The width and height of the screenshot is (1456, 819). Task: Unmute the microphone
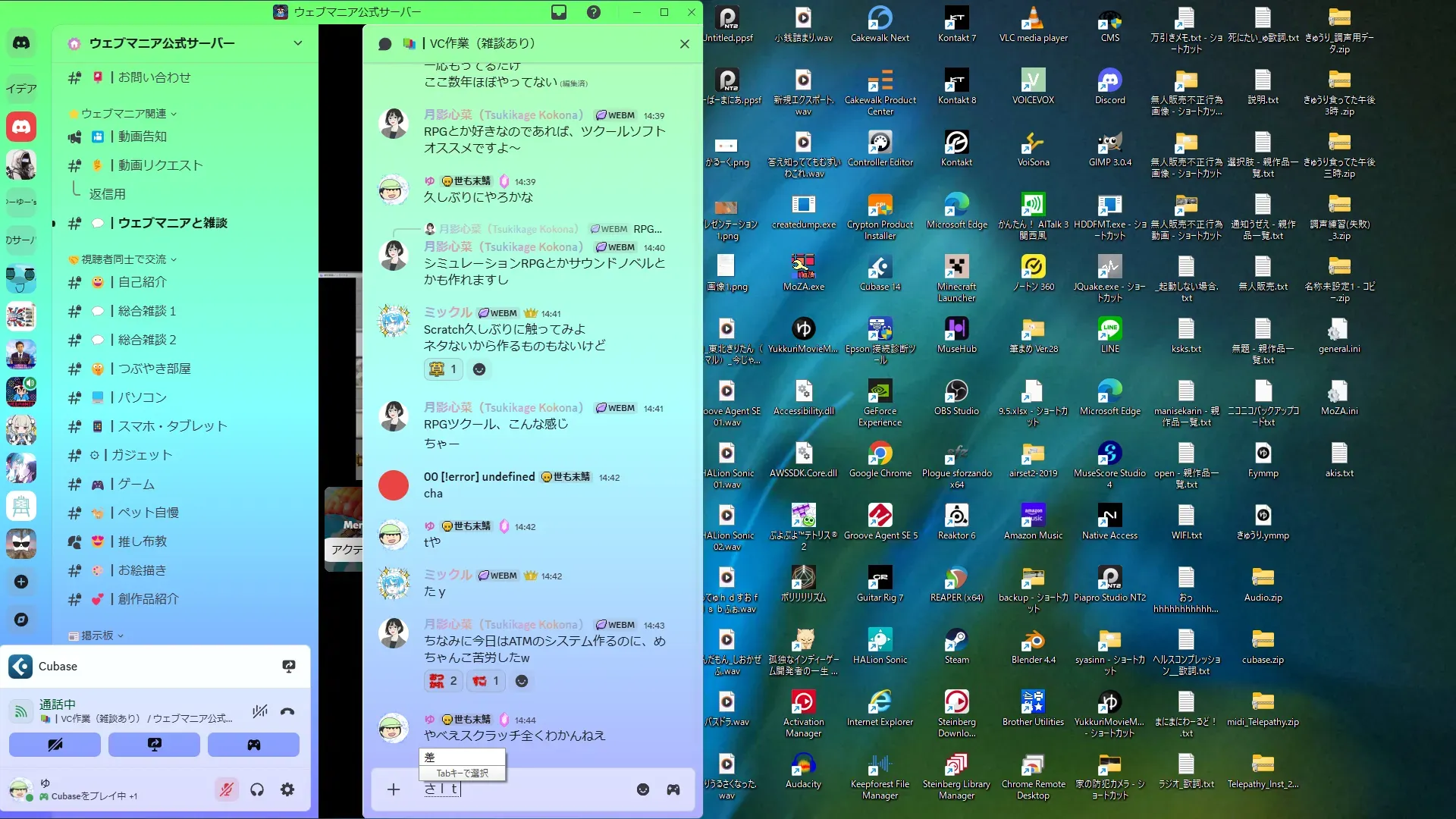point(226,789)
